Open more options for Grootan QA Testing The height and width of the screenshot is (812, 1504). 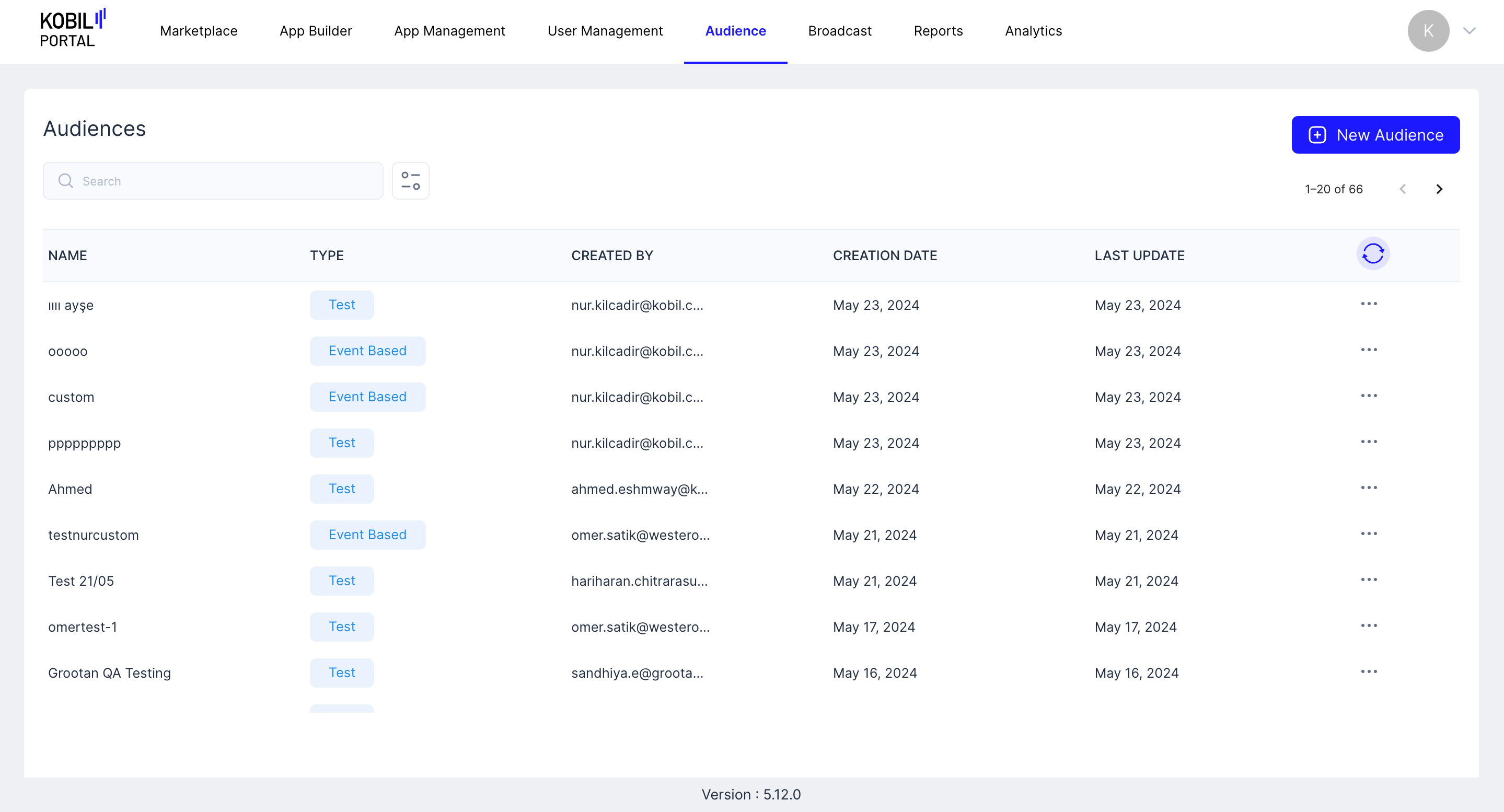(x=1369, y=672)
